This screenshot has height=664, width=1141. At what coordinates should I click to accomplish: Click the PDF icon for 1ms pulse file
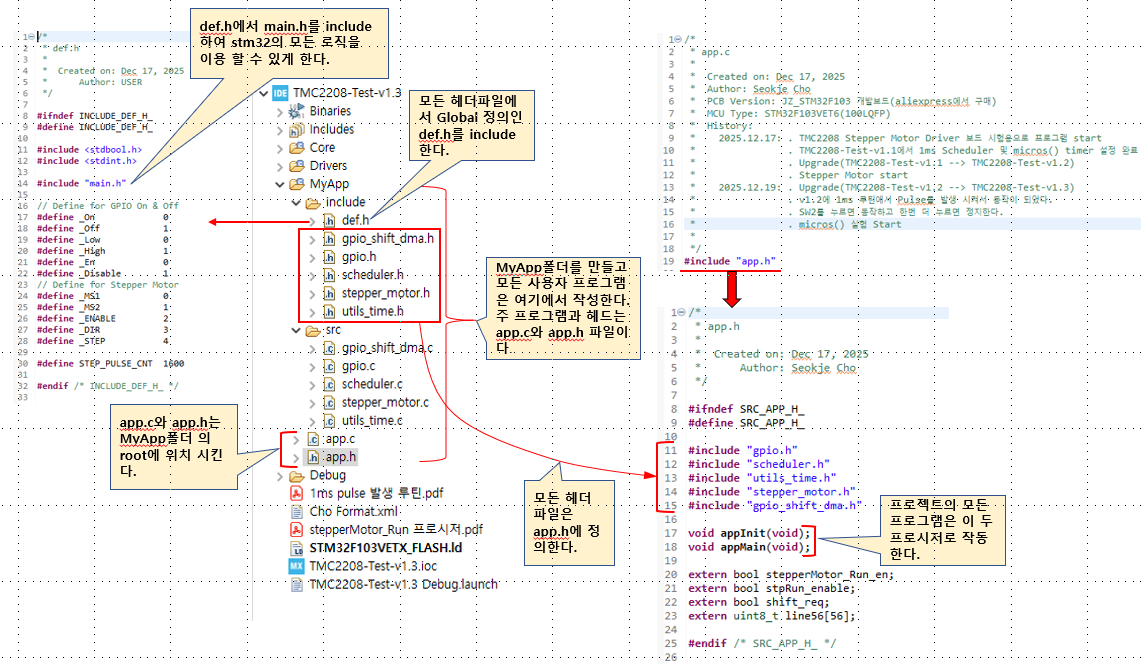296,493
